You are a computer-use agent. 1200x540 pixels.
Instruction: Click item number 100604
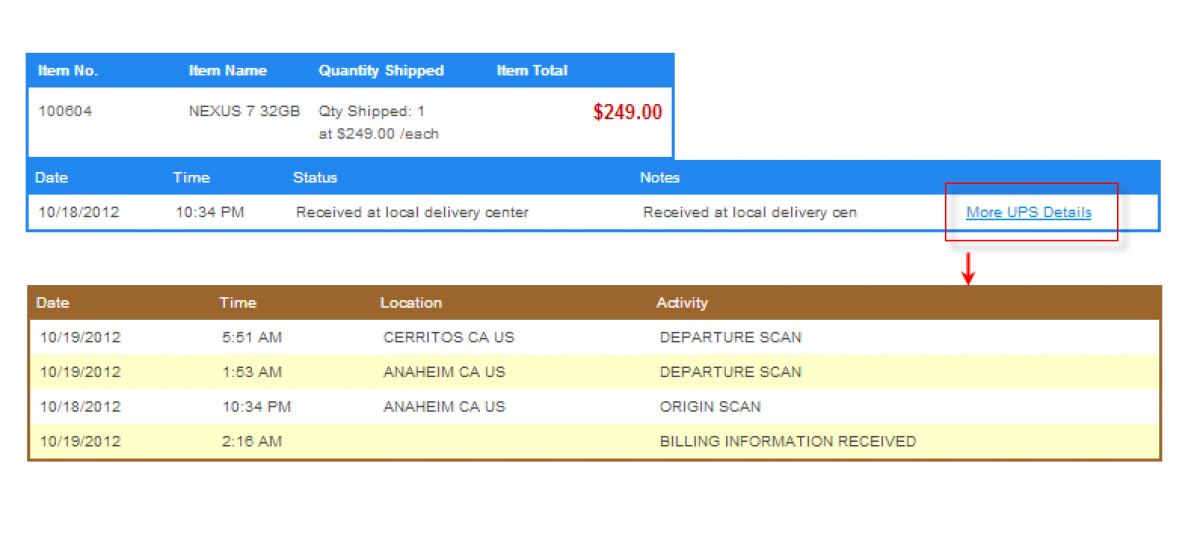[x=65, y=112]
